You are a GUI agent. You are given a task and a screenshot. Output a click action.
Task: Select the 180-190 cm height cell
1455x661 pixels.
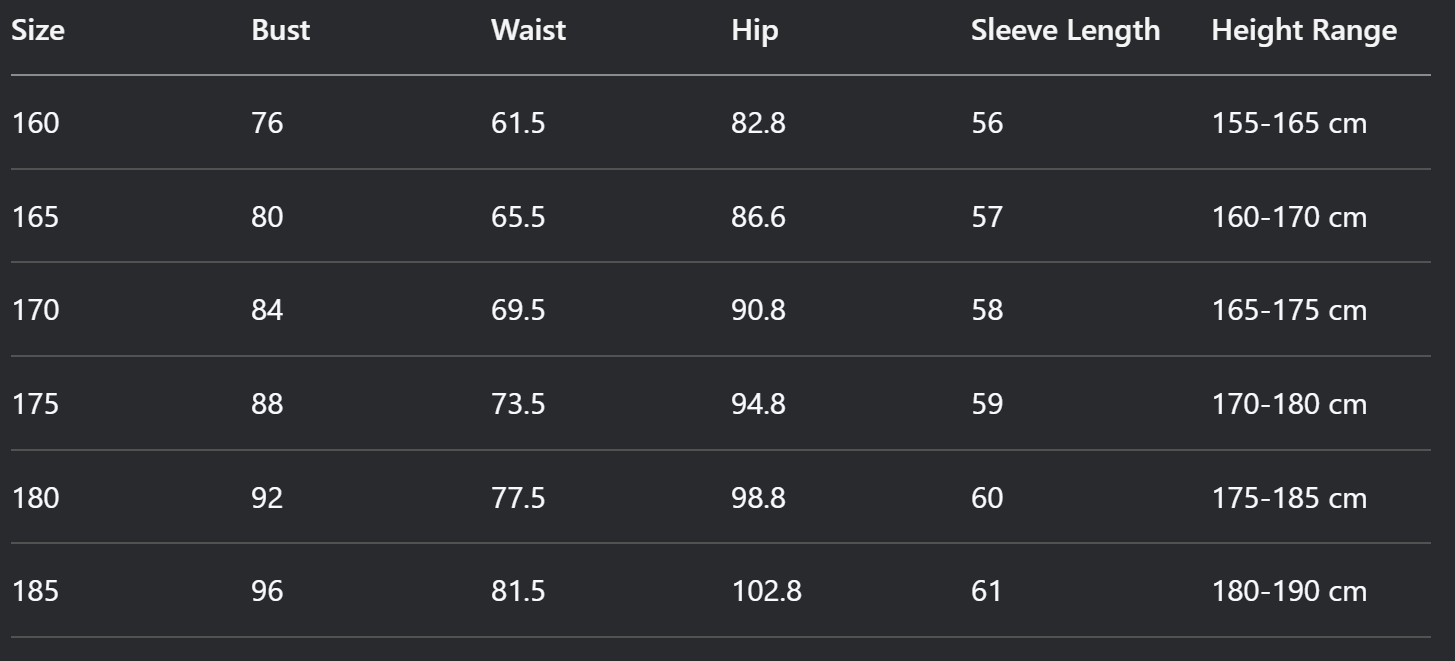(x=1289, y=591)
